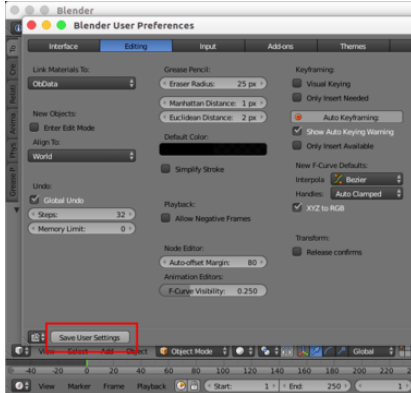Image resolution: width=411 pixels, height=393 pixels.
Task: Uncheck XYZ to RGB
Action: 297,208
